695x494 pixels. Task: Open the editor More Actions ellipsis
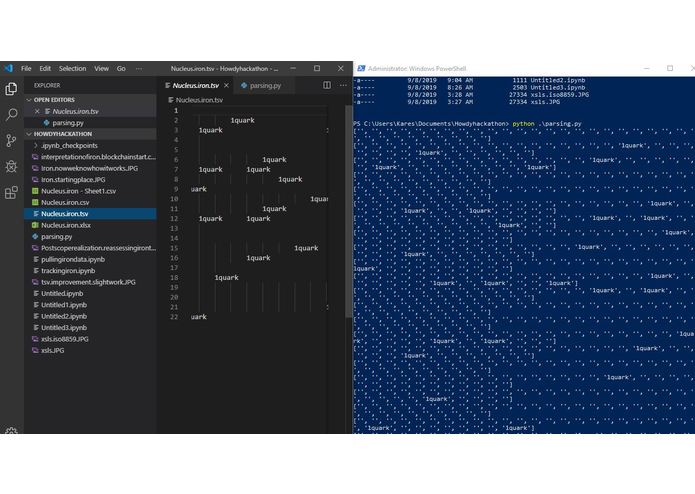[343, 85]
